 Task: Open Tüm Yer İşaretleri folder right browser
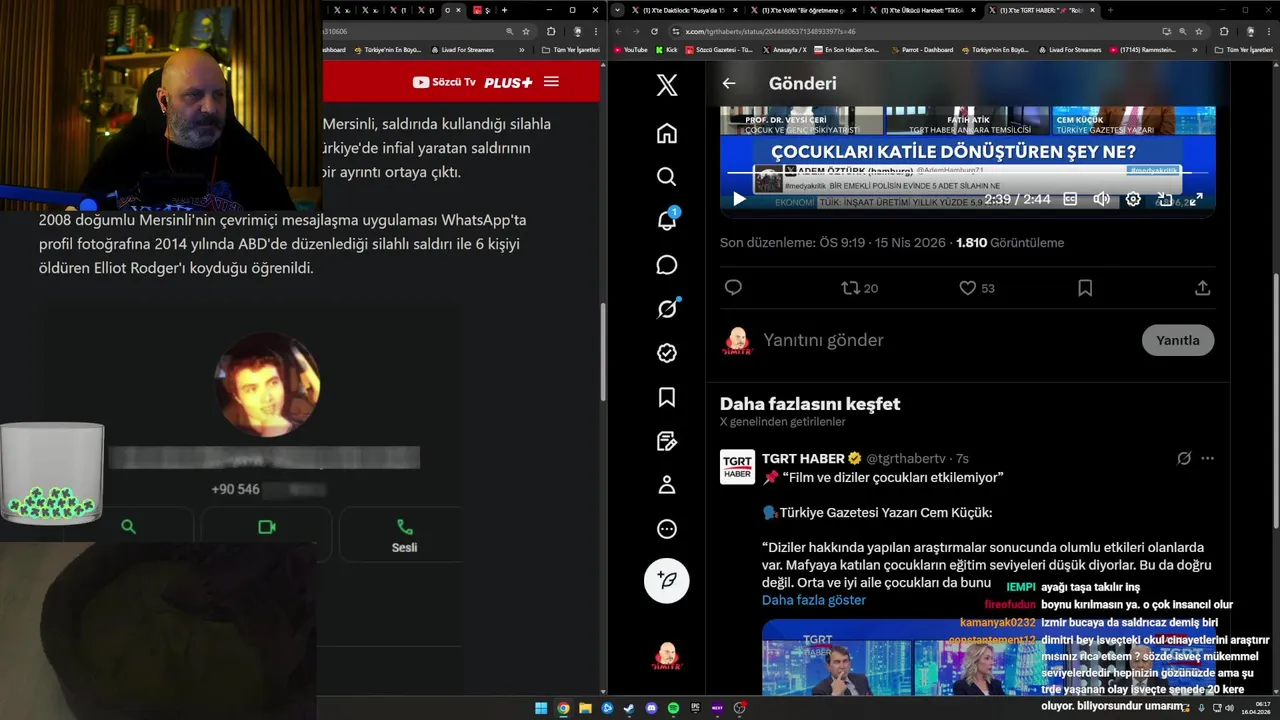point(1243,49)
